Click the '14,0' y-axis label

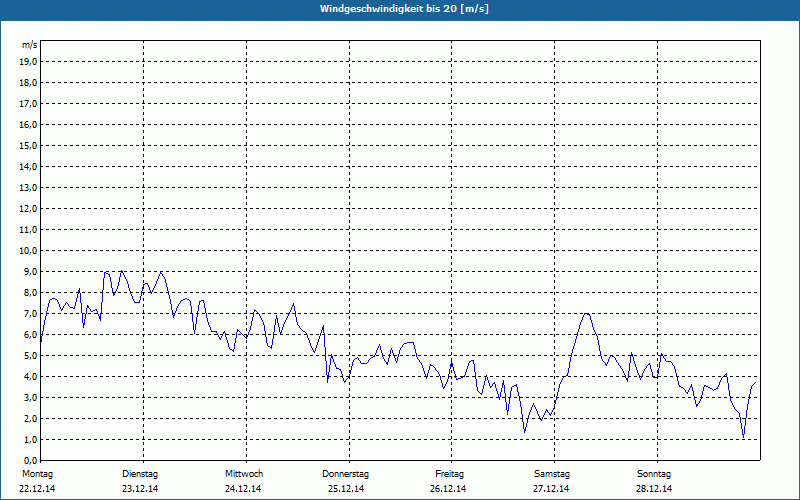pyautogui.click(x=28, y=166)
